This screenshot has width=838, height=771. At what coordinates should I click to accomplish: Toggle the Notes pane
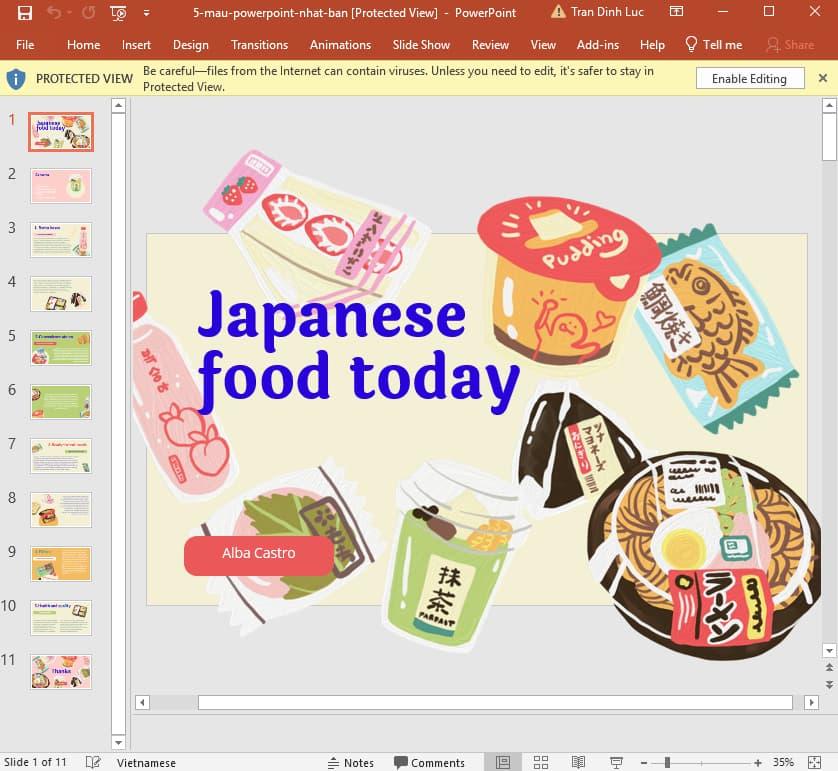(352, 762)
